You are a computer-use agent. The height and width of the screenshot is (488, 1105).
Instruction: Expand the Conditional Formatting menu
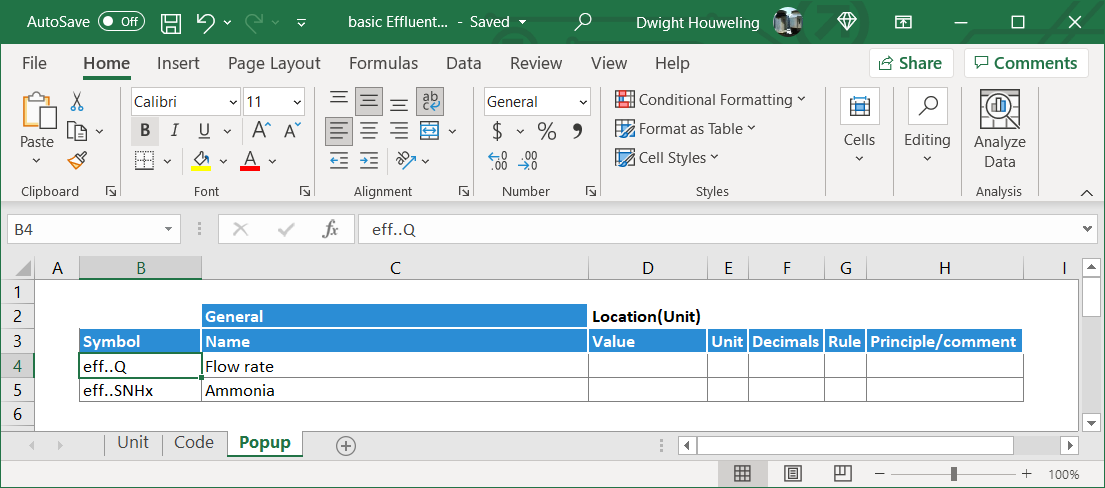pos(710,100)
